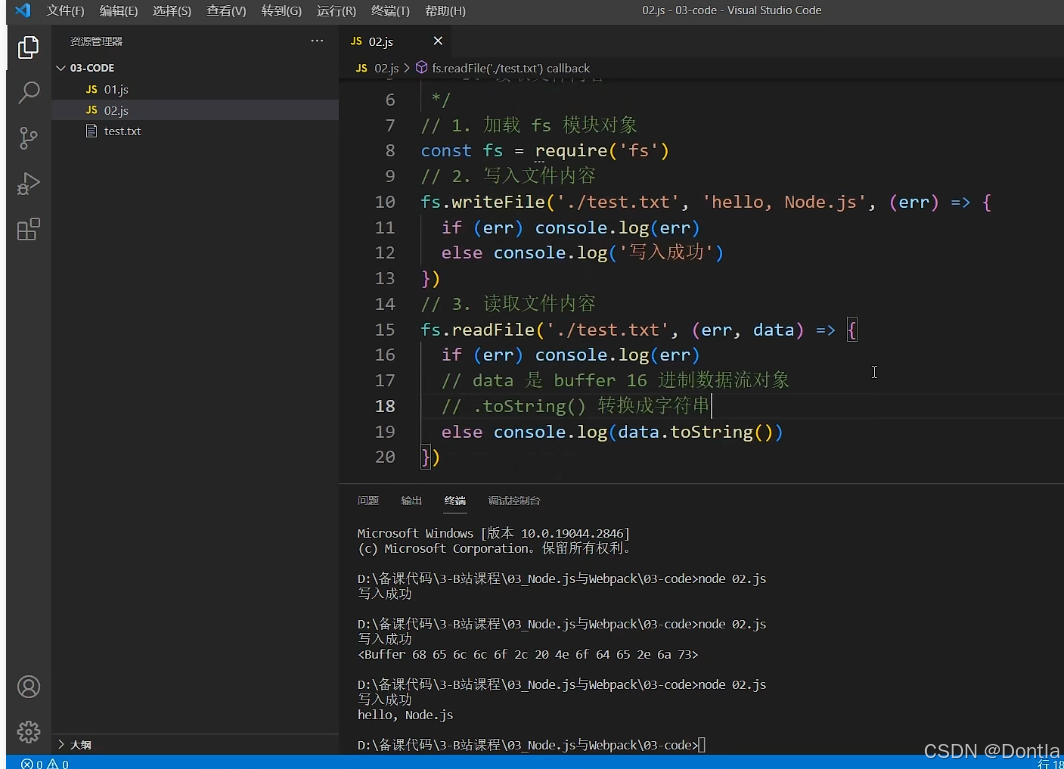The height and width of the screenshot is (769, 1064).
Task: Click line number 20 in the gutter
Action: (x=385, y=457)
